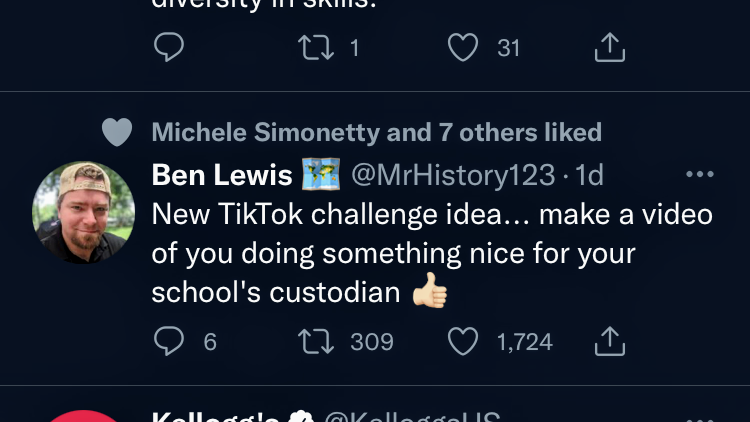
Task: Share the top tweet about skills
Action: (609, 47)
